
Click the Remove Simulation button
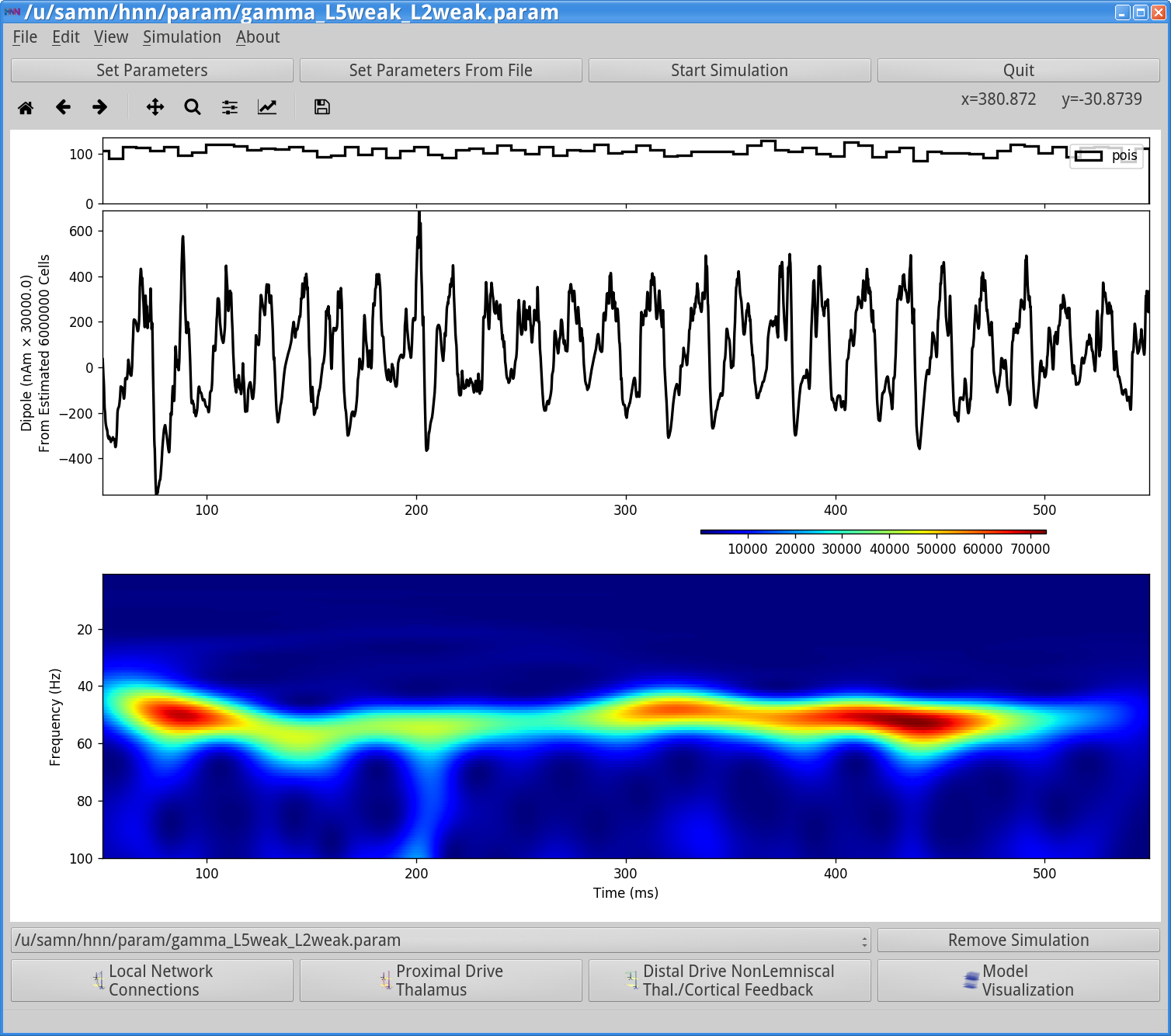(x=1019, y=940)
